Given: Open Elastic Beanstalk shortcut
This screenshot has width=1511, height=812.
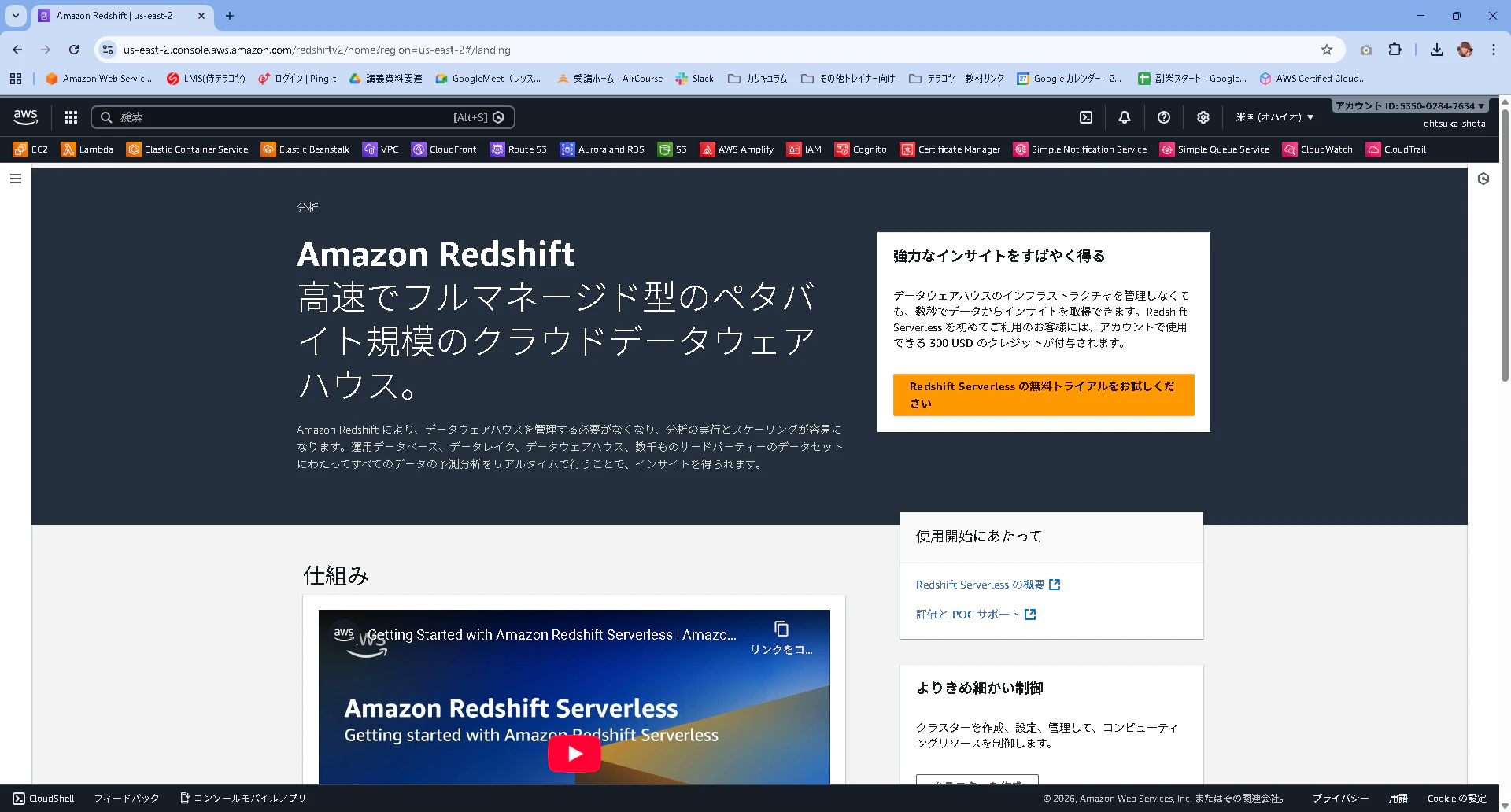Looking at the screenshot, I should [305, 149].
